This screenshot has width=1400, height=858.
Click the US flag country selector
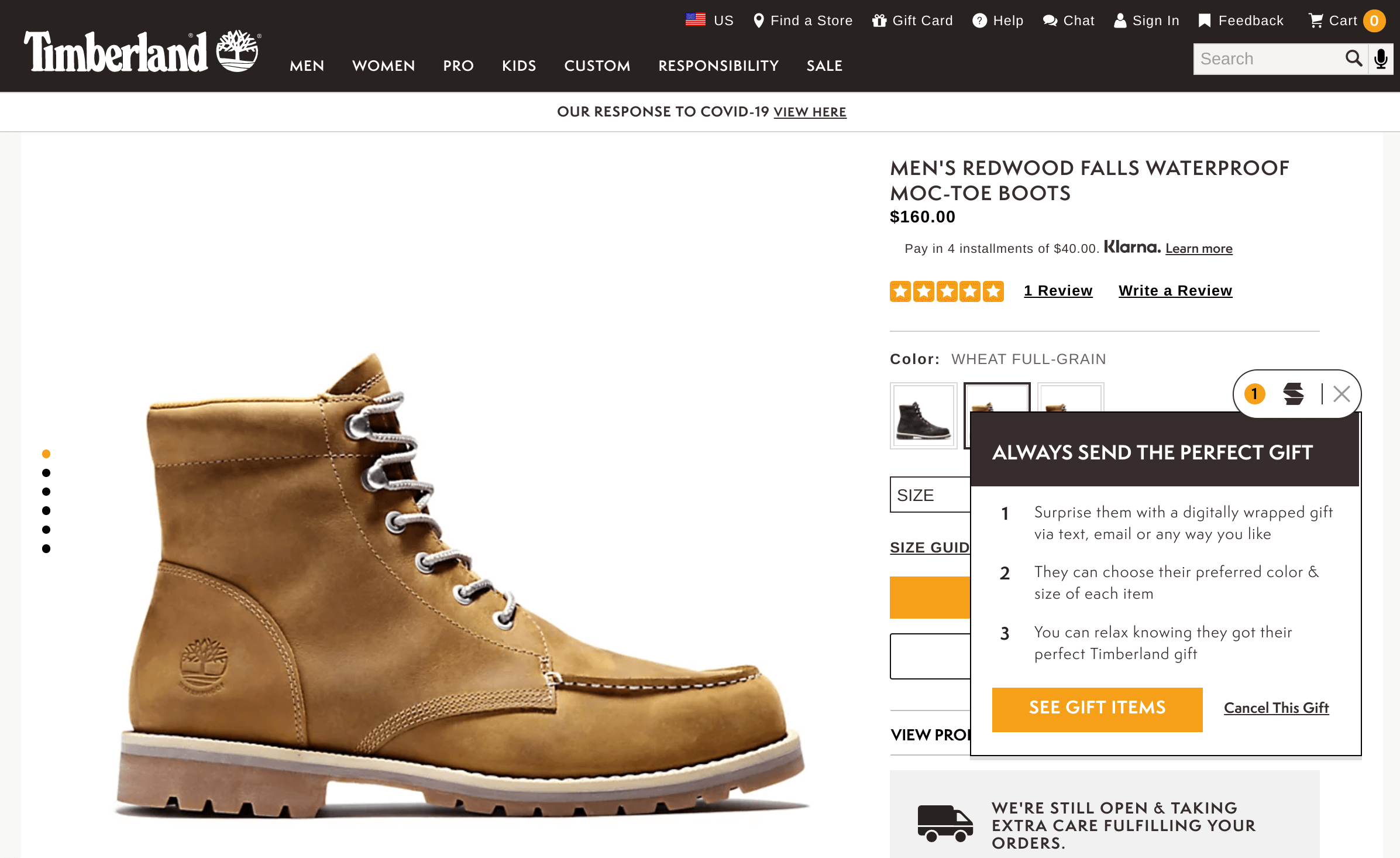(696, 20)
